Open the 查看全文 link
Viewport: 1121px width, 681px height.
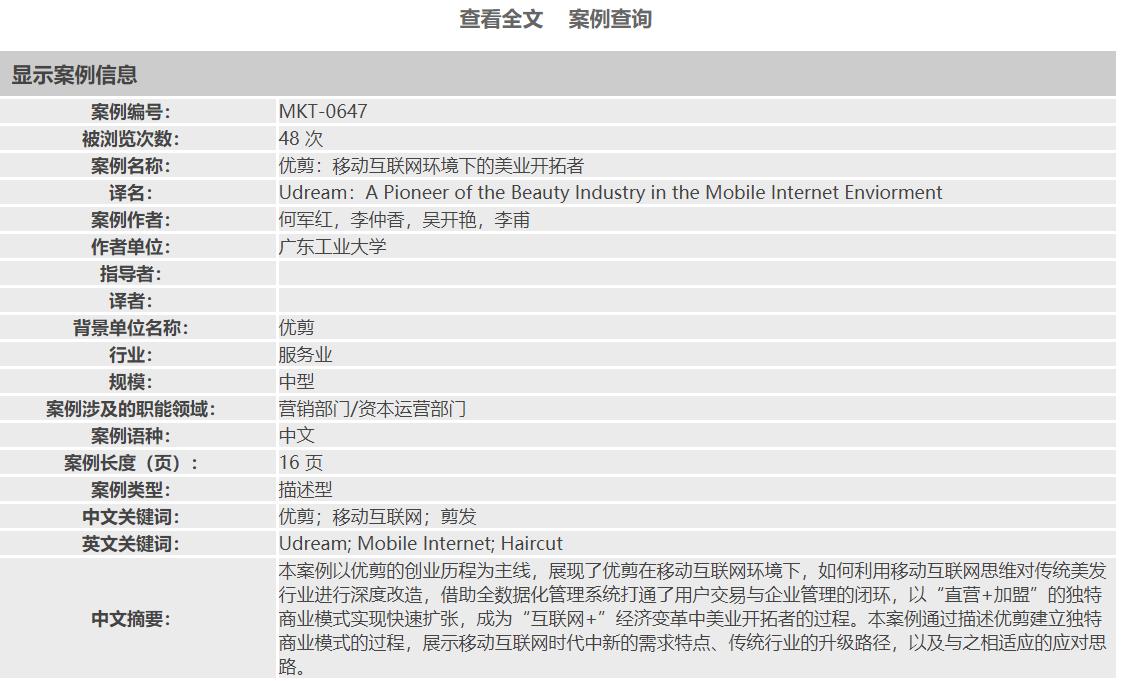[x=500, y=19]
